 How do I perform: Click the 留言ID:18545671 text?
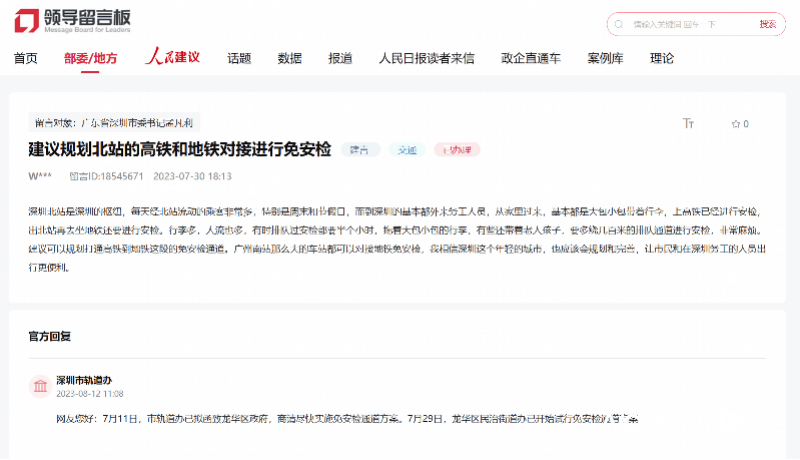106,176
